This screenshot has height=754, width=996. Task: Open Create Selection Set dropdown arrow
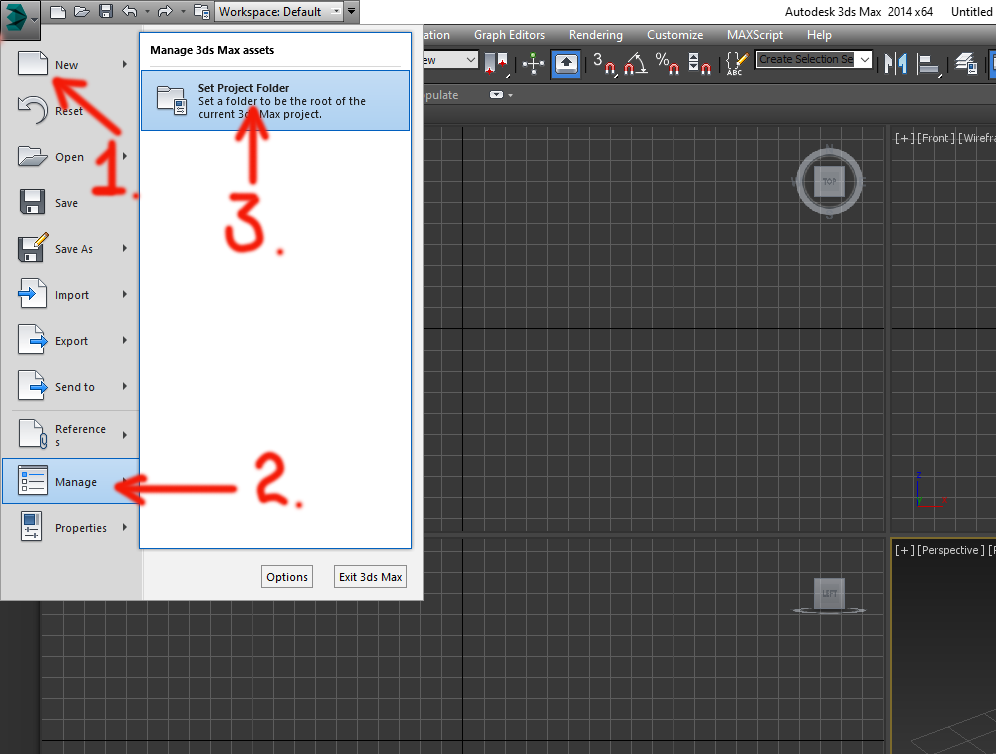864,60
